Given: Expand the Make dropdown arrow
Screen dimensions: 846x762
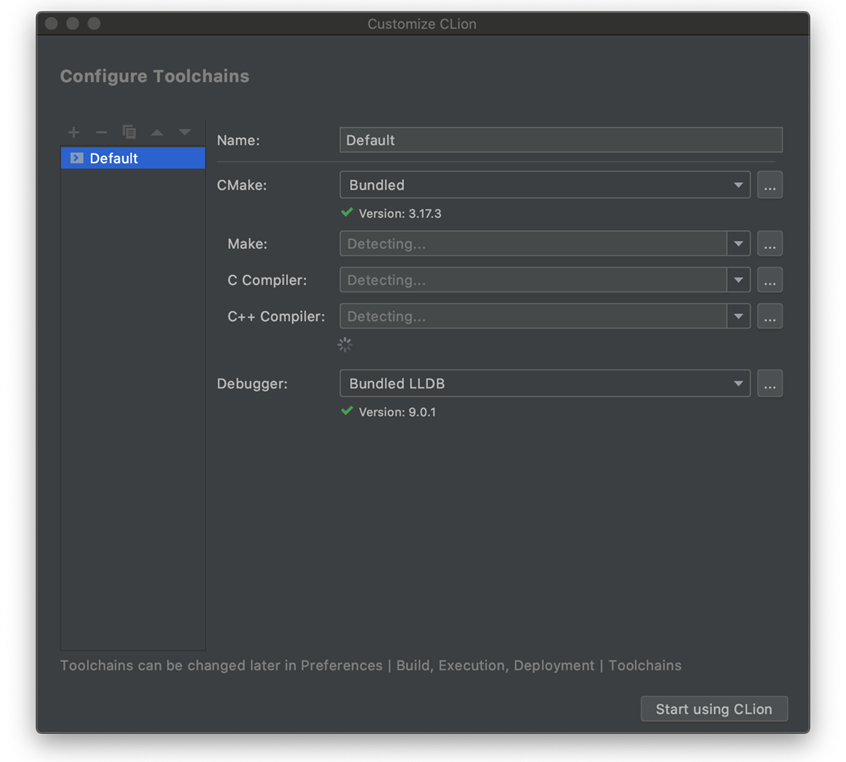Looking at the screenshot, I should (738, 244).
